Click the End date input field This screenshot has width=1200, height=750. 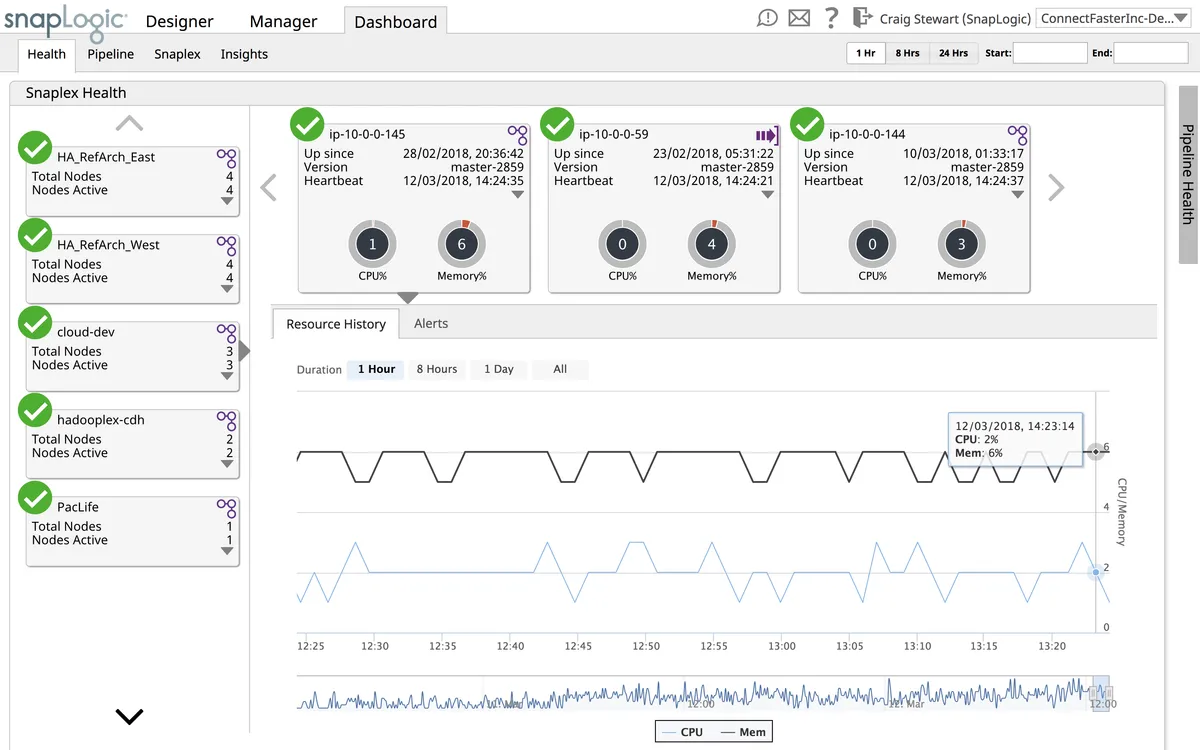pos(1151,53)
